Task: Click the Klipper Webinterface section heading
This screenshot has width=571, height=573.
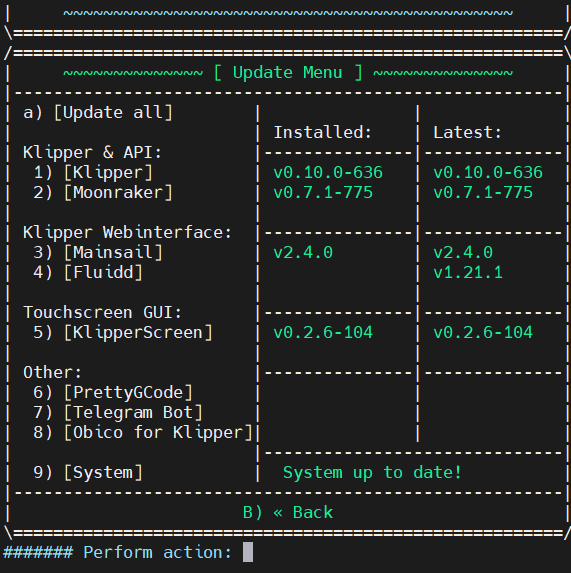Action: click(x=127, y=232)
